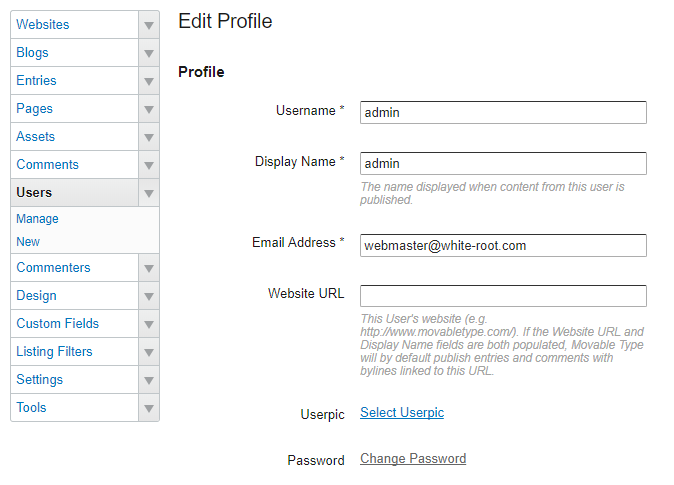Expand the Websites menu arrow
Viewport: 674px width, 485px height.
pos(149,25)
